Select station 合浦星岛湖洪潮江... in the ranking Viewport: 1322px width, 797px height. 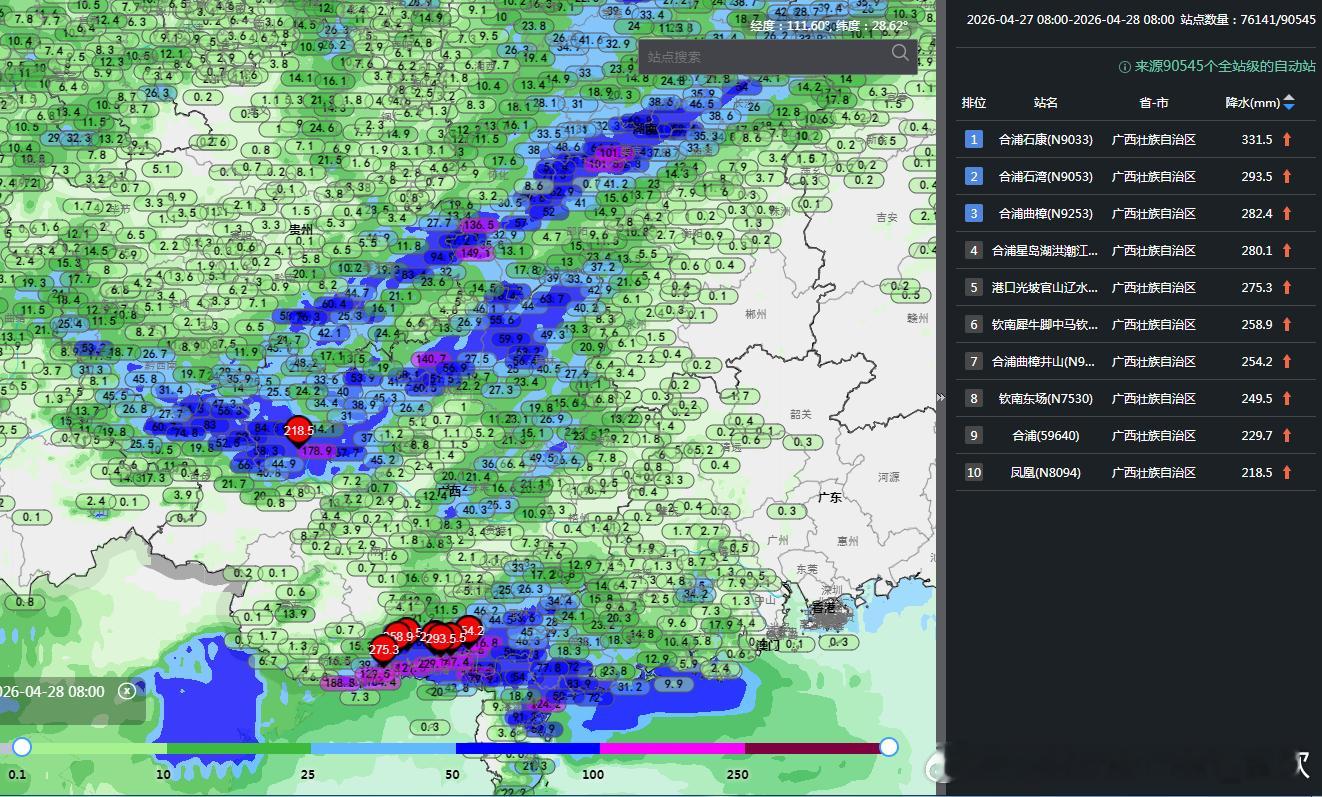click(1046, 251)
